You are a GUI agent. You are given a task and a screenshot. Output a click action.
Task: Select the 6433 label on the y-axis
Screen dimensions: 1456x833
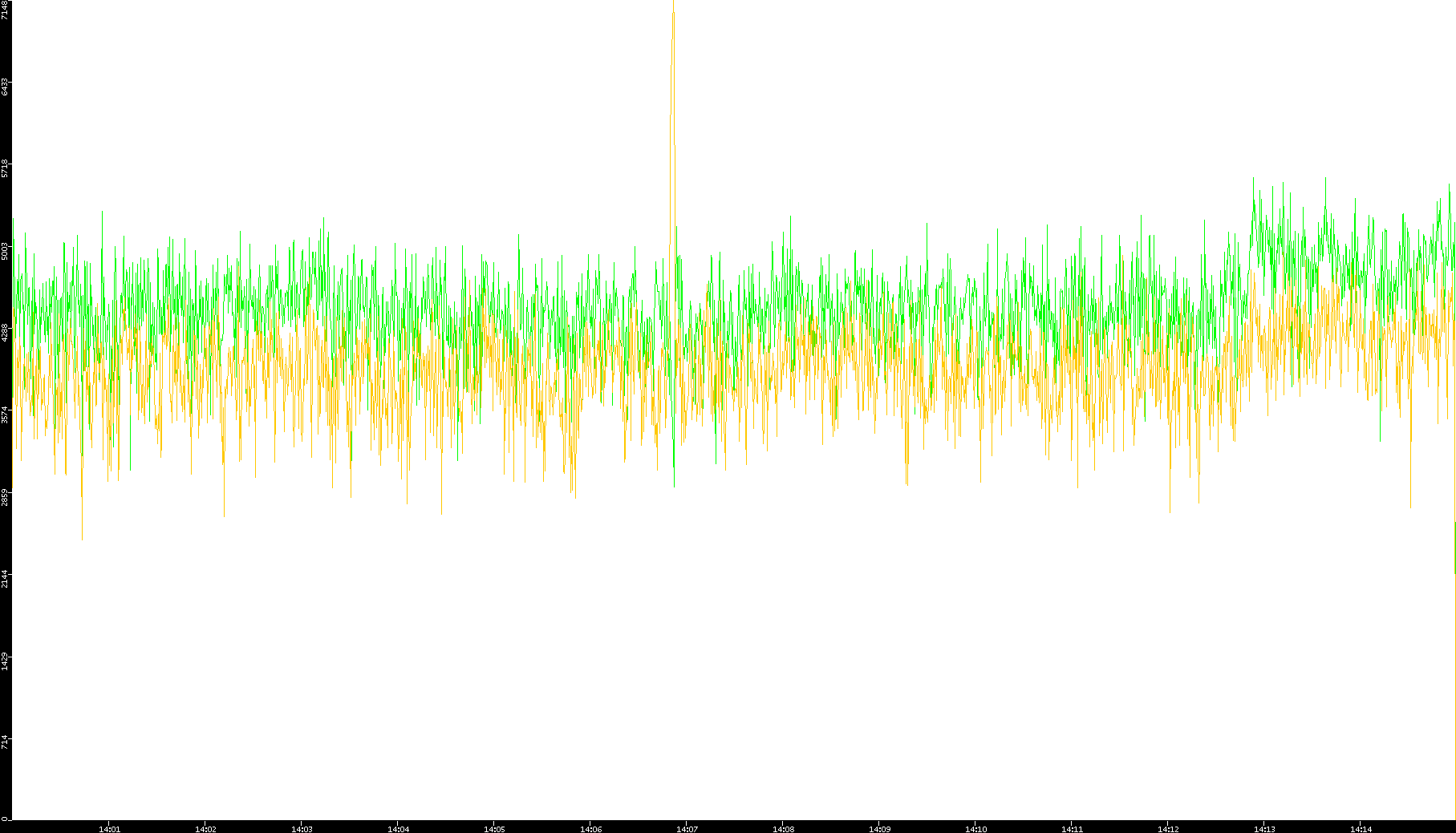(6, 87)
